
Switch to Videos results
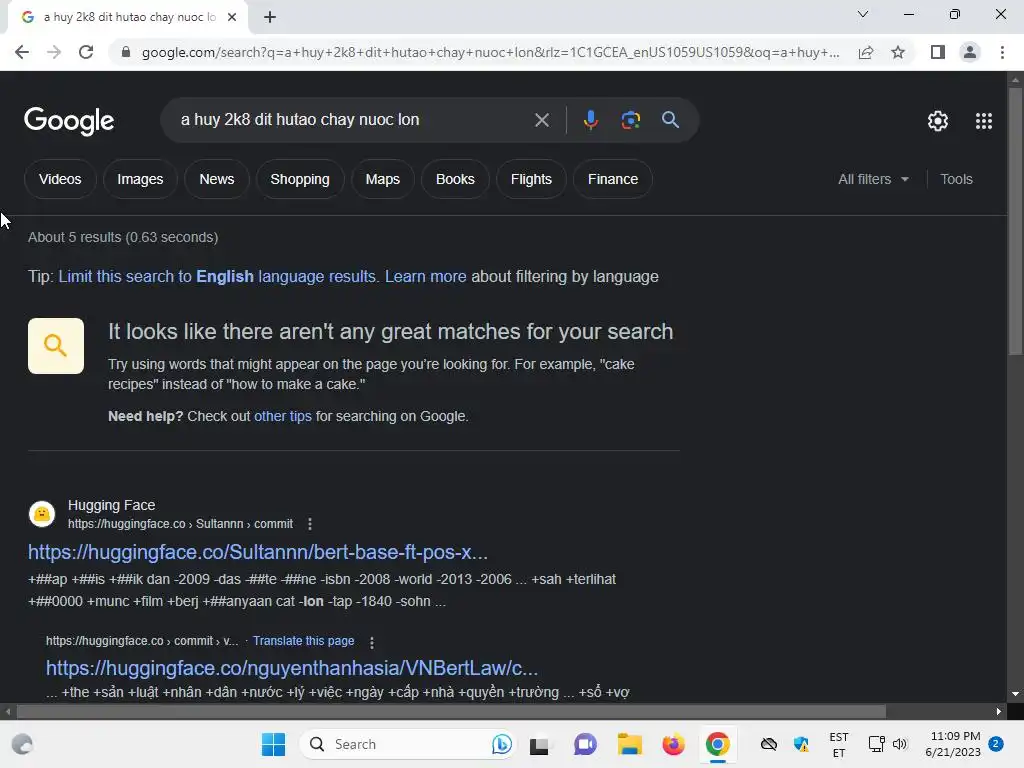click(60, 179)
